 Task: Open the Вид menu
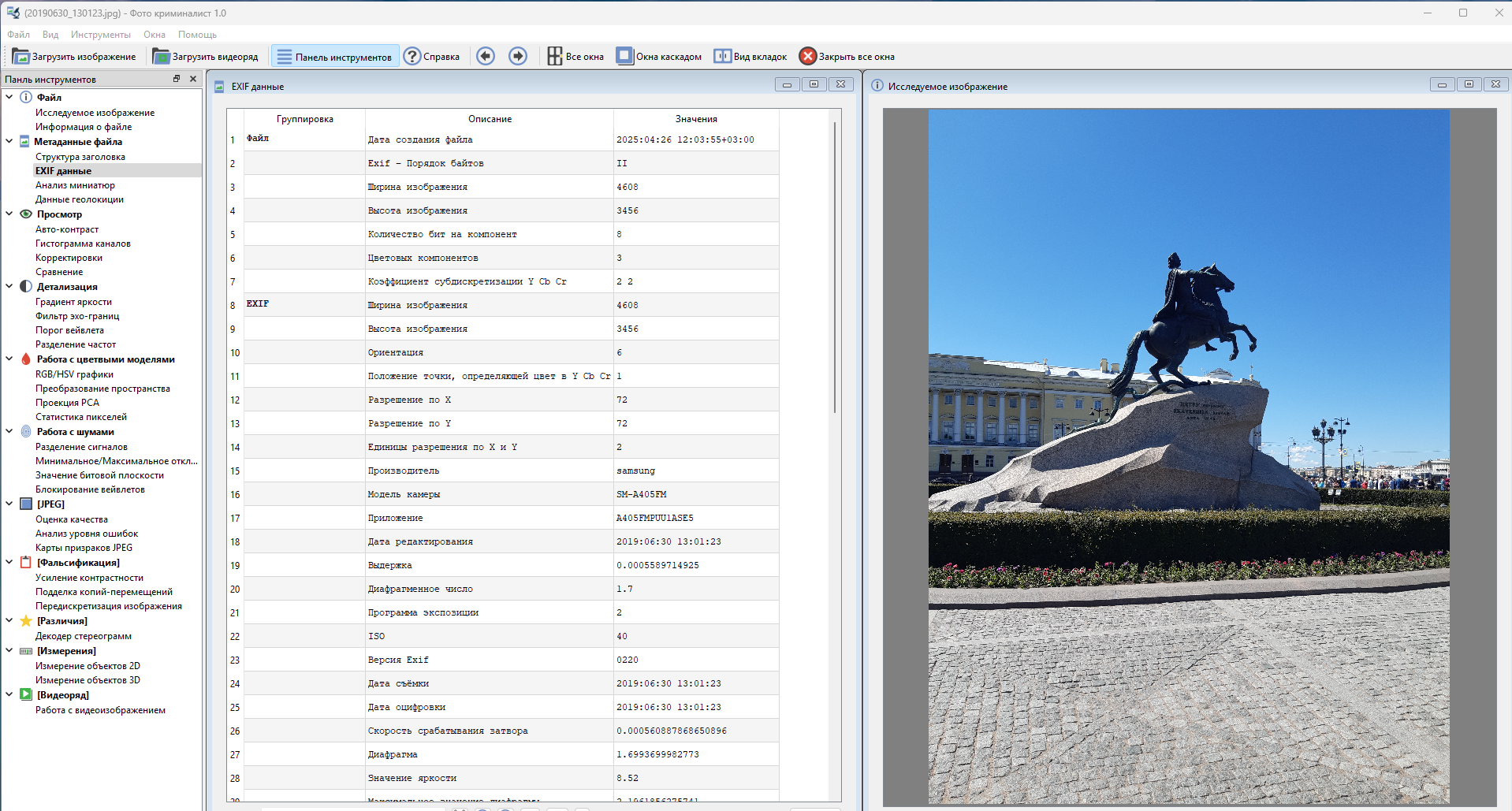(50, 35)
